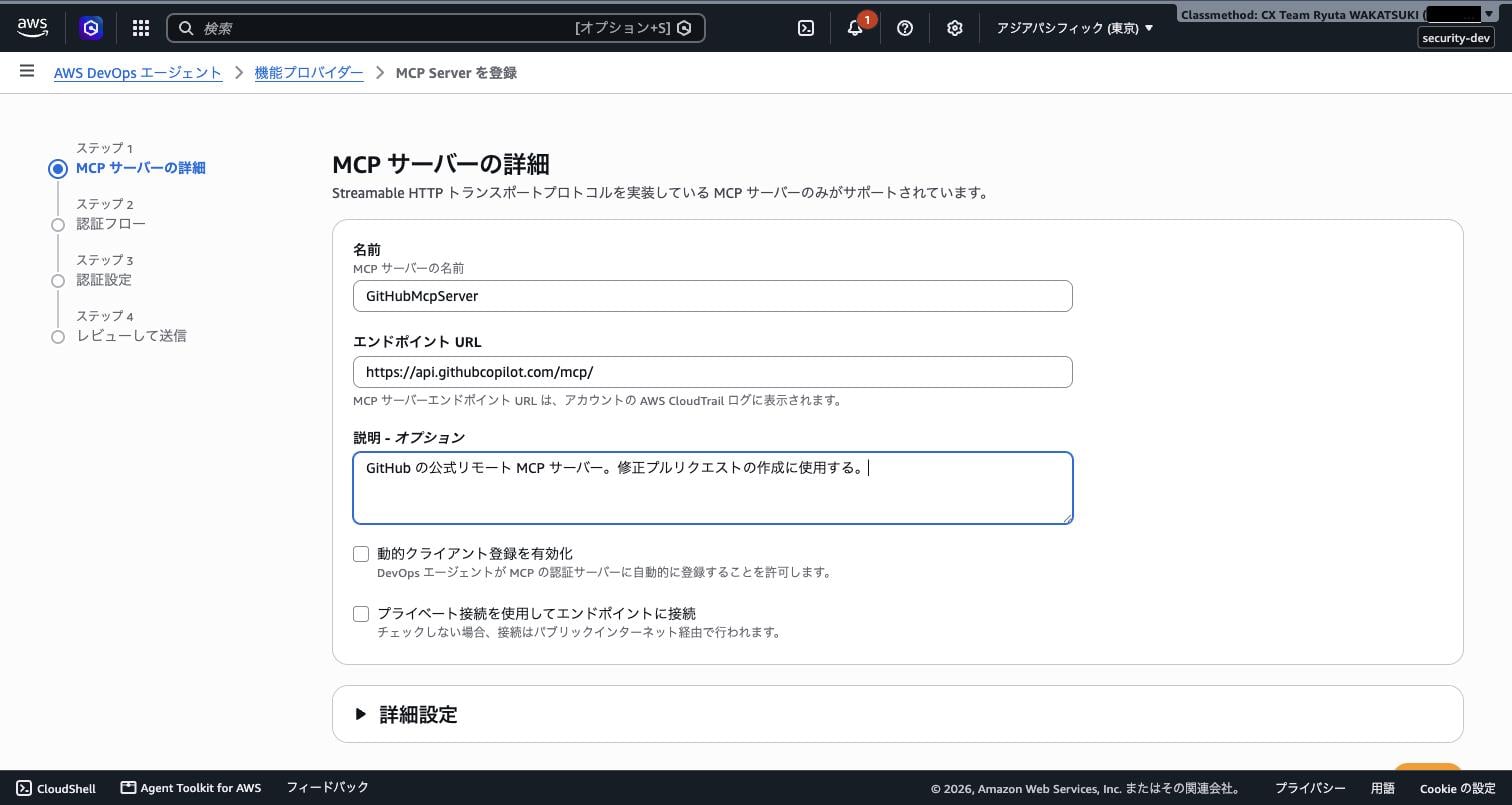Go to AWS DevOps エージェント breadcrumb
Screen dimensions: 1512x805
(x=138, y=73)
